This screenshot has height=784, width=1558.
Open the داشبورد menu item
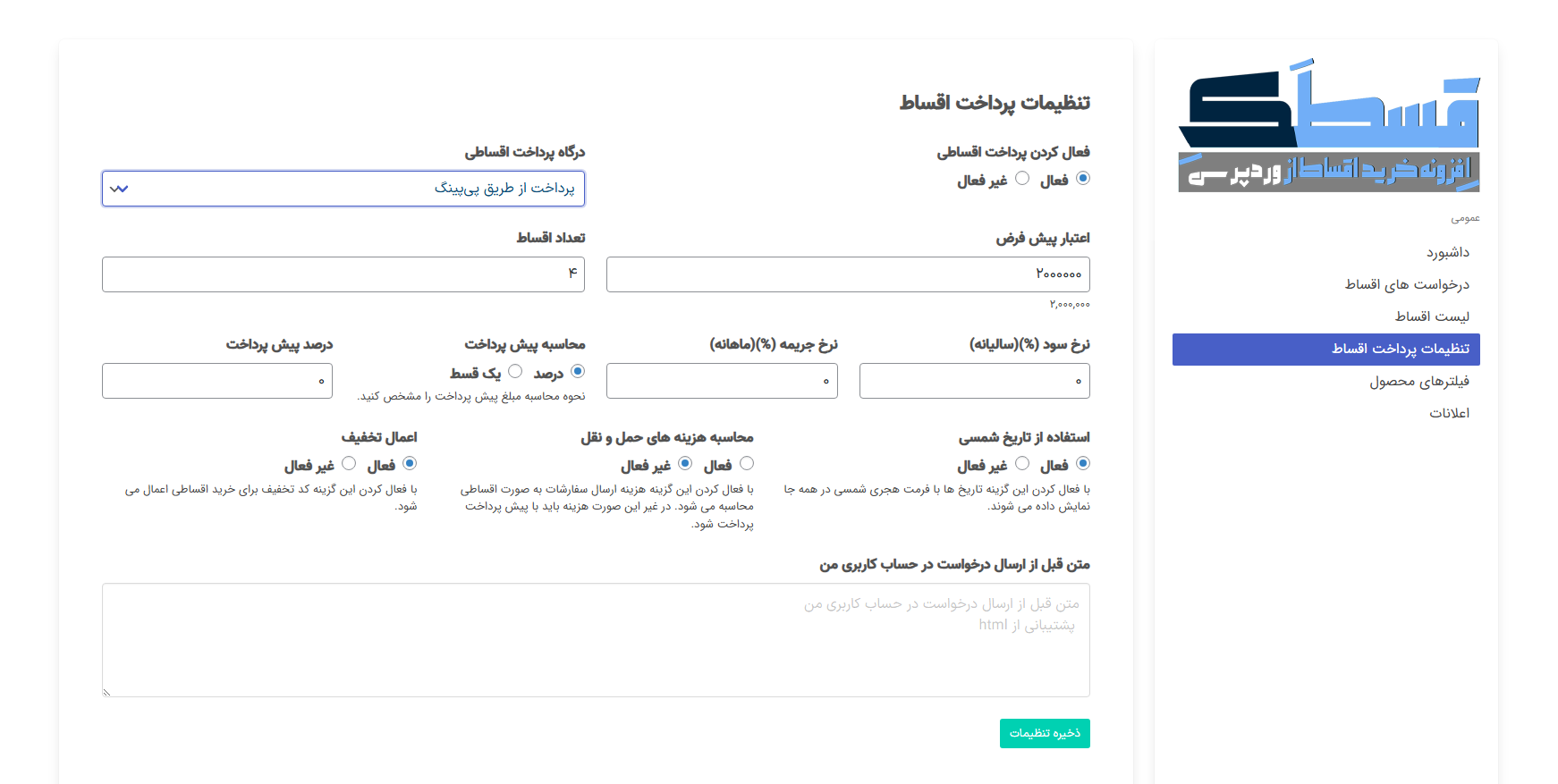click(x=1447, y=253)
